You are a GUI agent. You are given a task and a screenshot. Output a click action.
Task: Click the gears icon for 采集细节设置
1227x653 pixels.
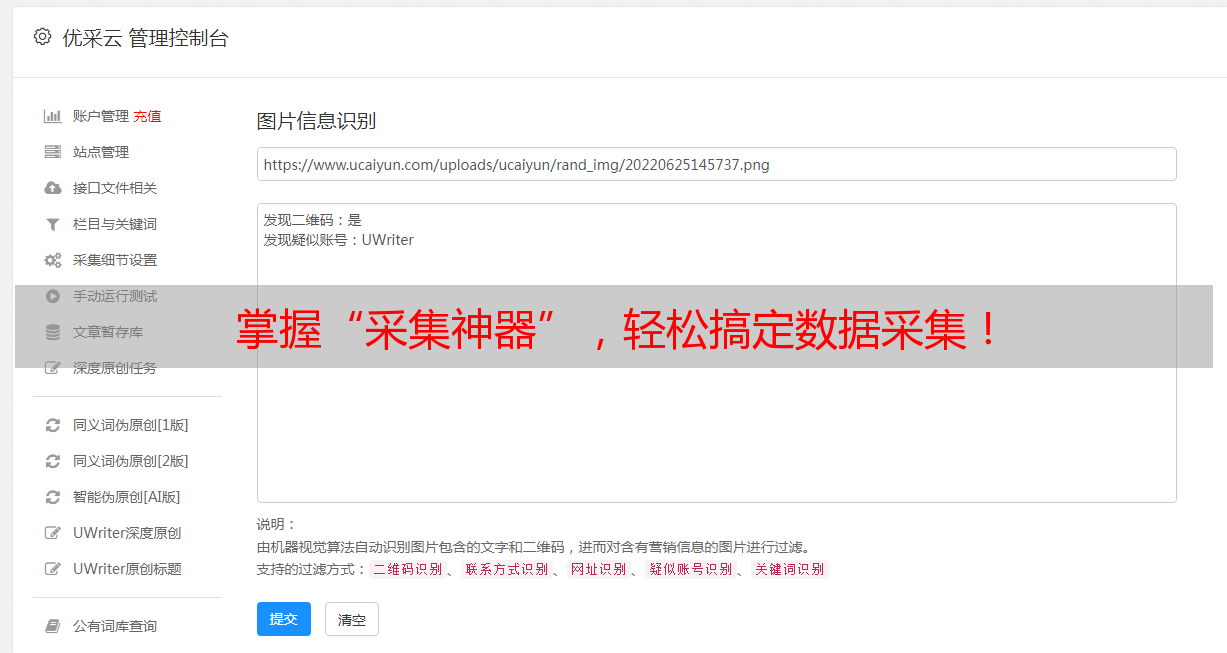point(53,260)
